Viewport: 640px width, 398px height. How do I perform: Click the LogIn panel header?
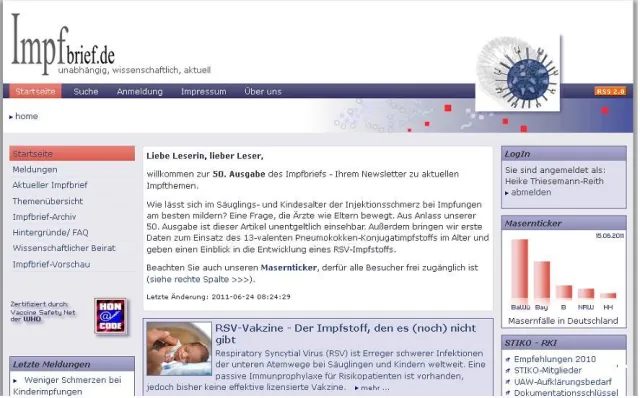coord(564,154)
